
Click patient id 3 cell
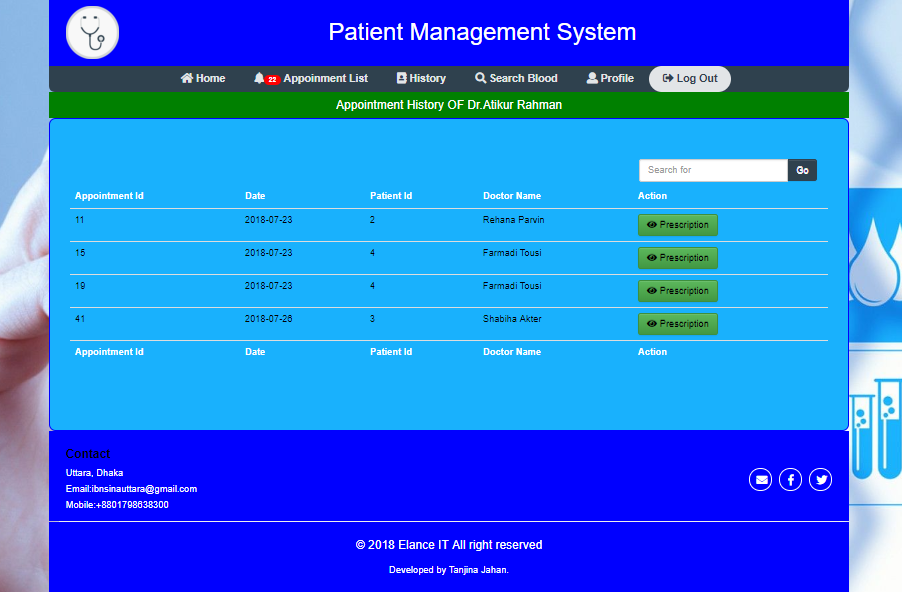[x=372, y=319]
